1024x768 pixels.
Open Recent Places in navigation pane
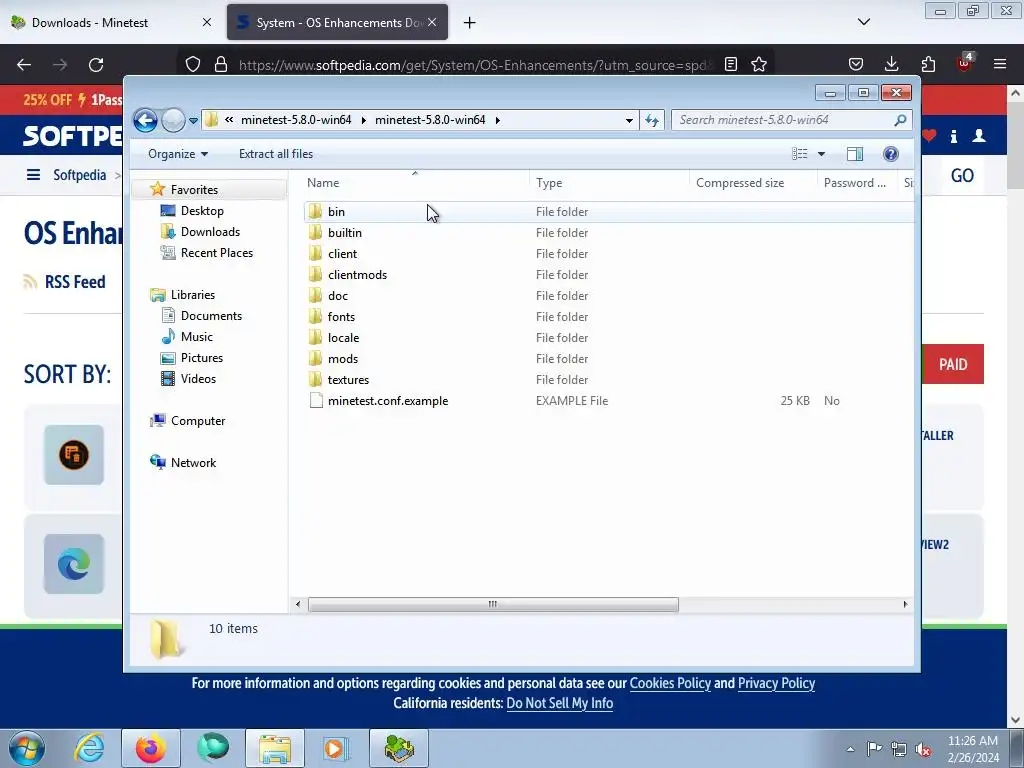216,253
